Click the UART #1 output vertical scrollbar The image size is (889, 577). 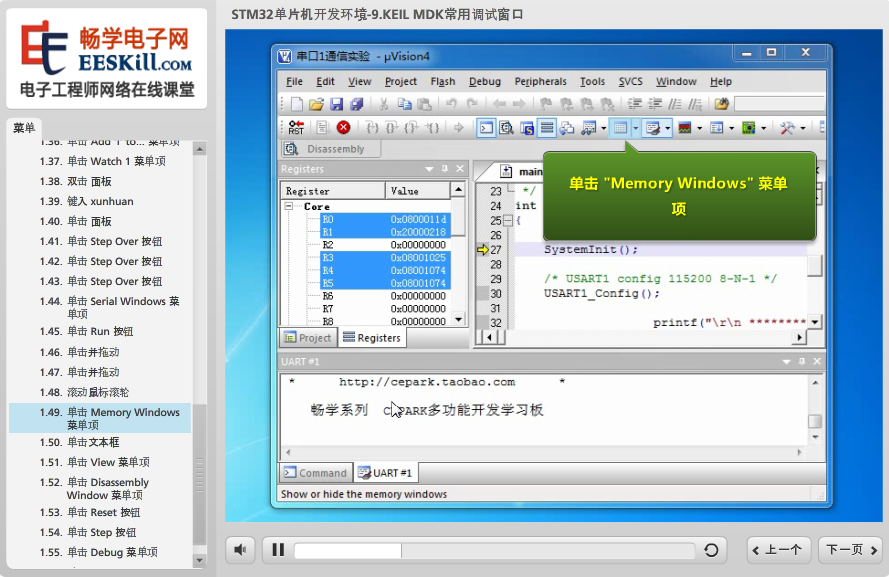[x=815, y=410]
